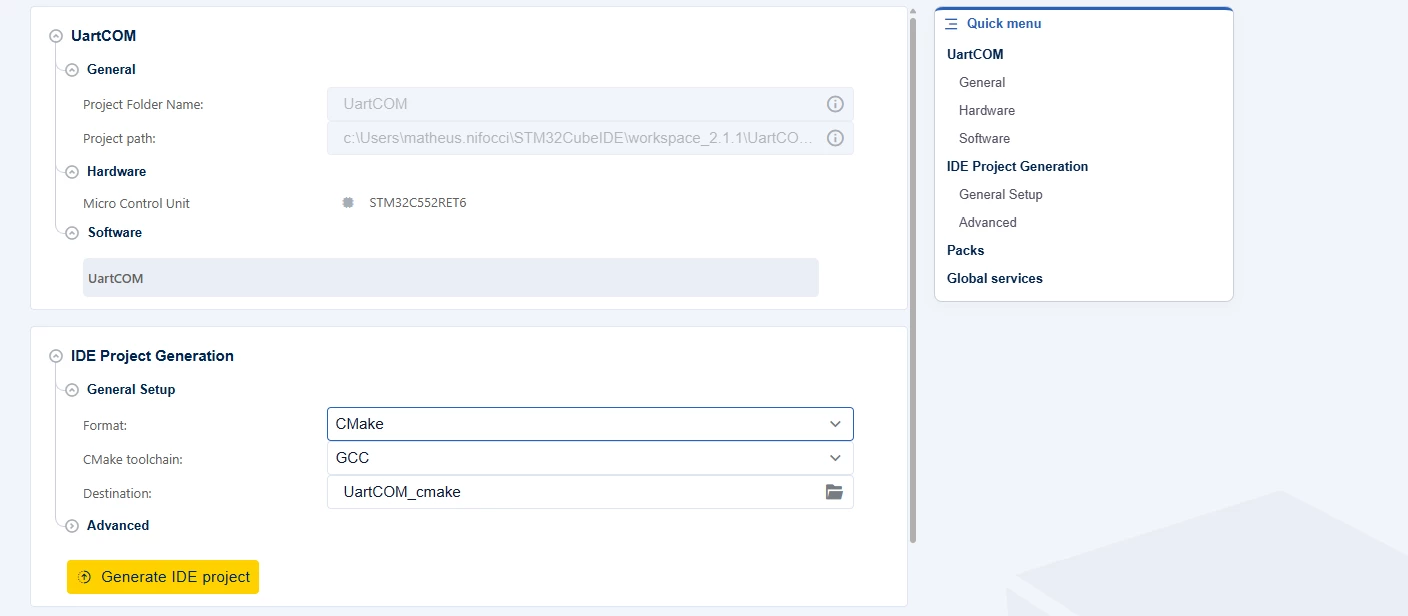Go to Packs in Quick menu
The width and height of the screenshot is (1408, 616).
[965, 250]
